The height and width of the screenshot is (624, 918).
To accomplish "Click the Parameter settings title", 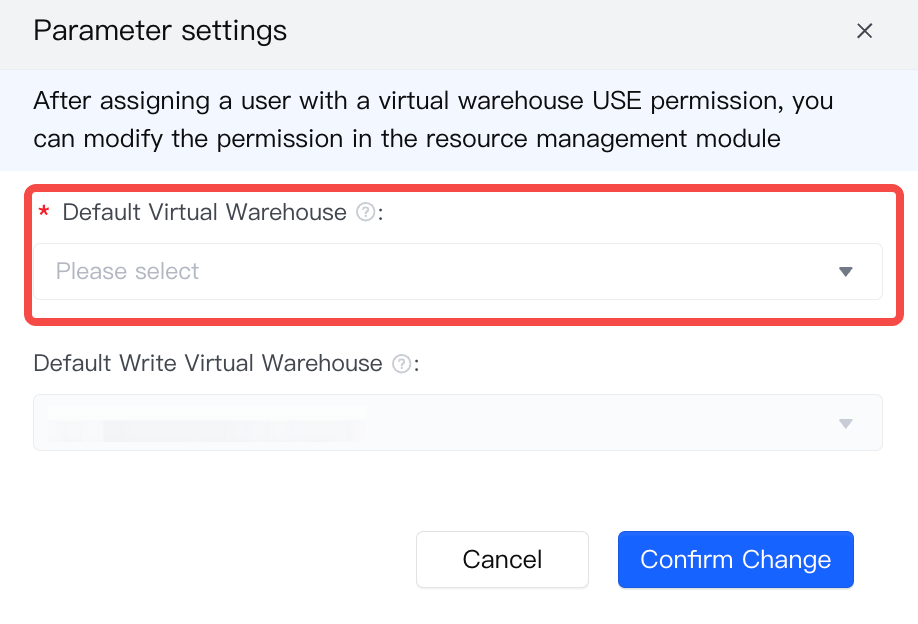I will 160,31.
